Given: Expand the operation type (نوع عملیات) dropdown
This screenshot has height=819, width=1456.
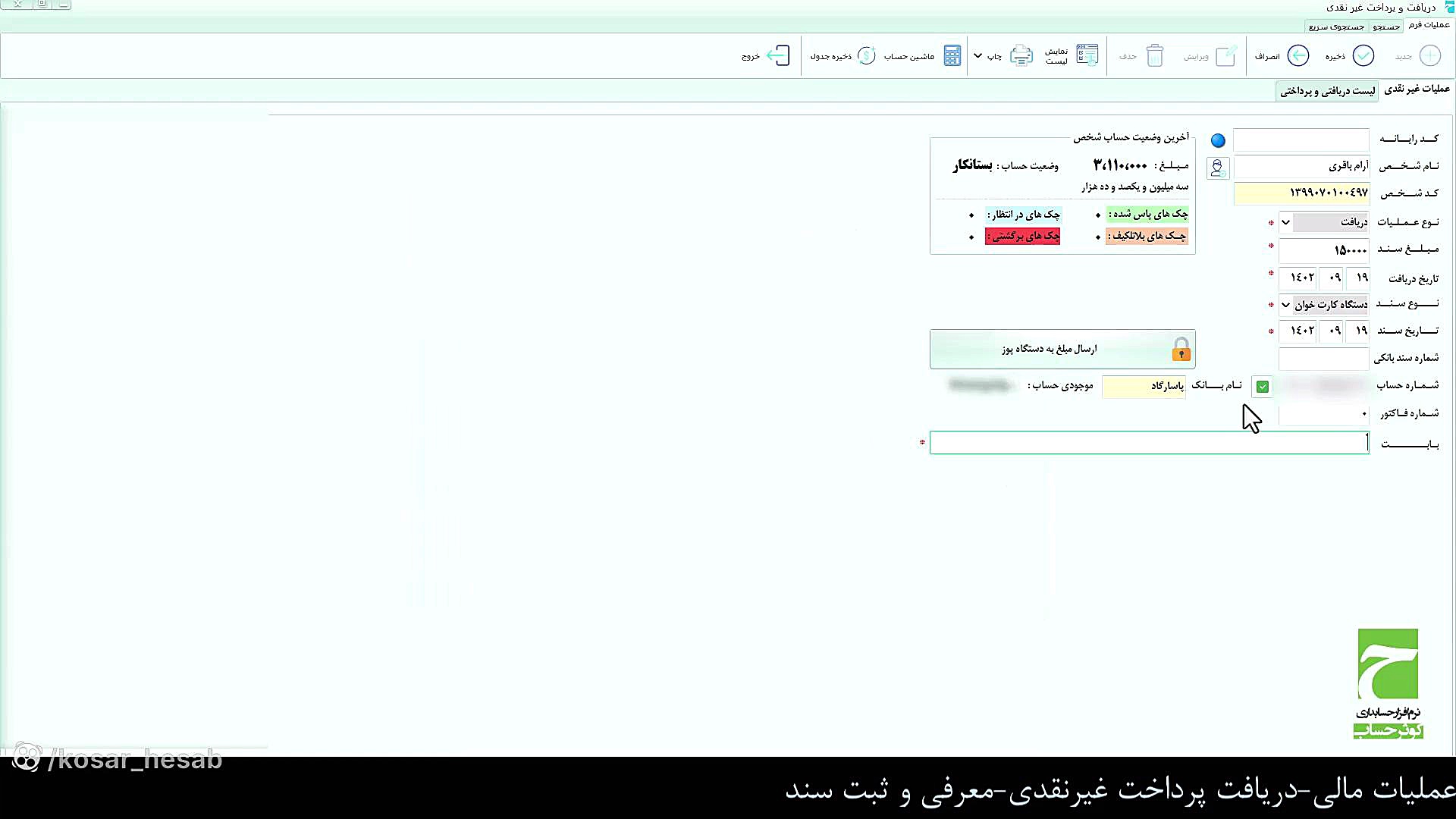Looking at the screenshot, I should (1285, 223).
